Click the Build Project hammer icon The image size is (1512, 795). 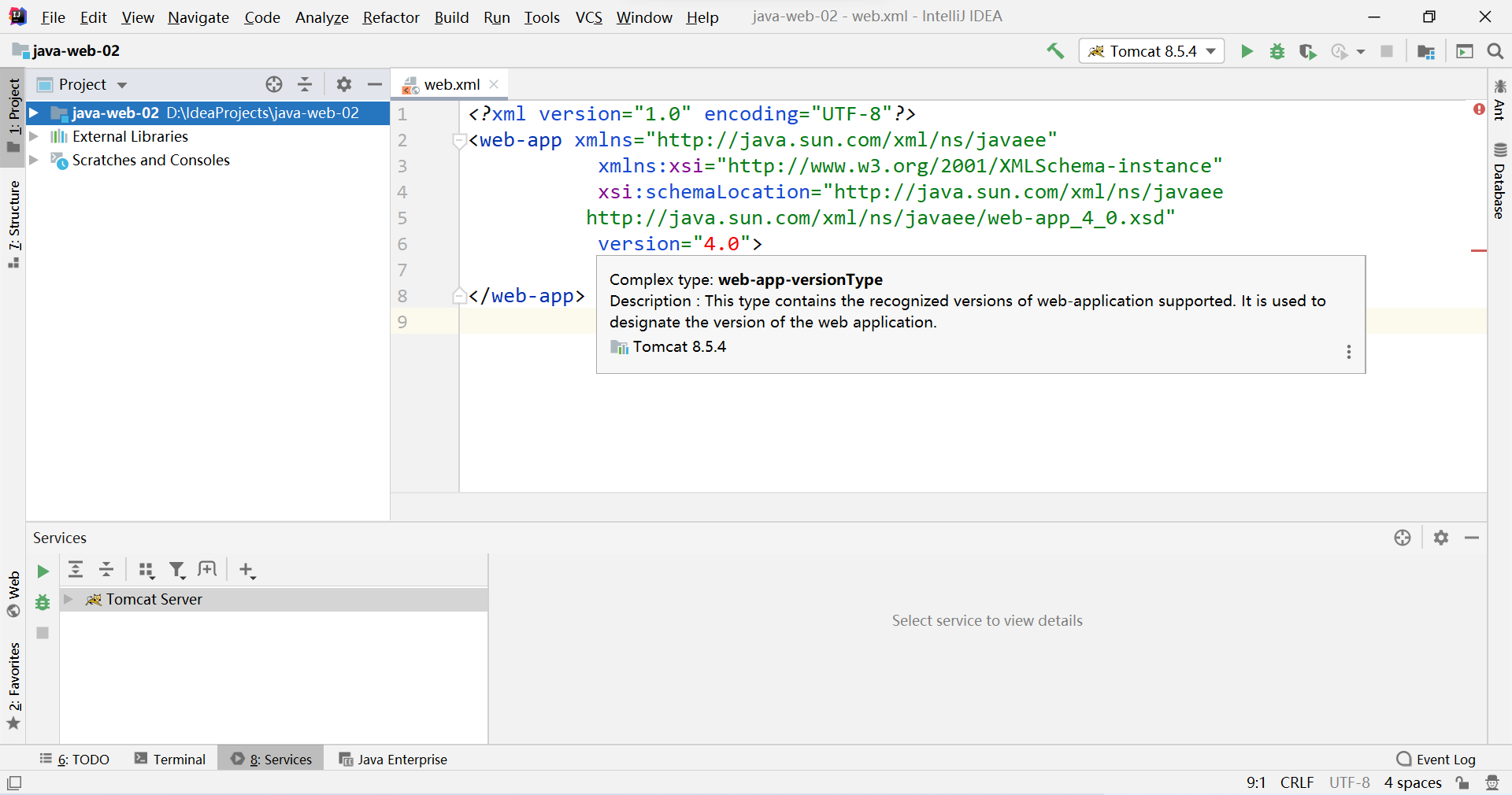[x=1055, y=51]
